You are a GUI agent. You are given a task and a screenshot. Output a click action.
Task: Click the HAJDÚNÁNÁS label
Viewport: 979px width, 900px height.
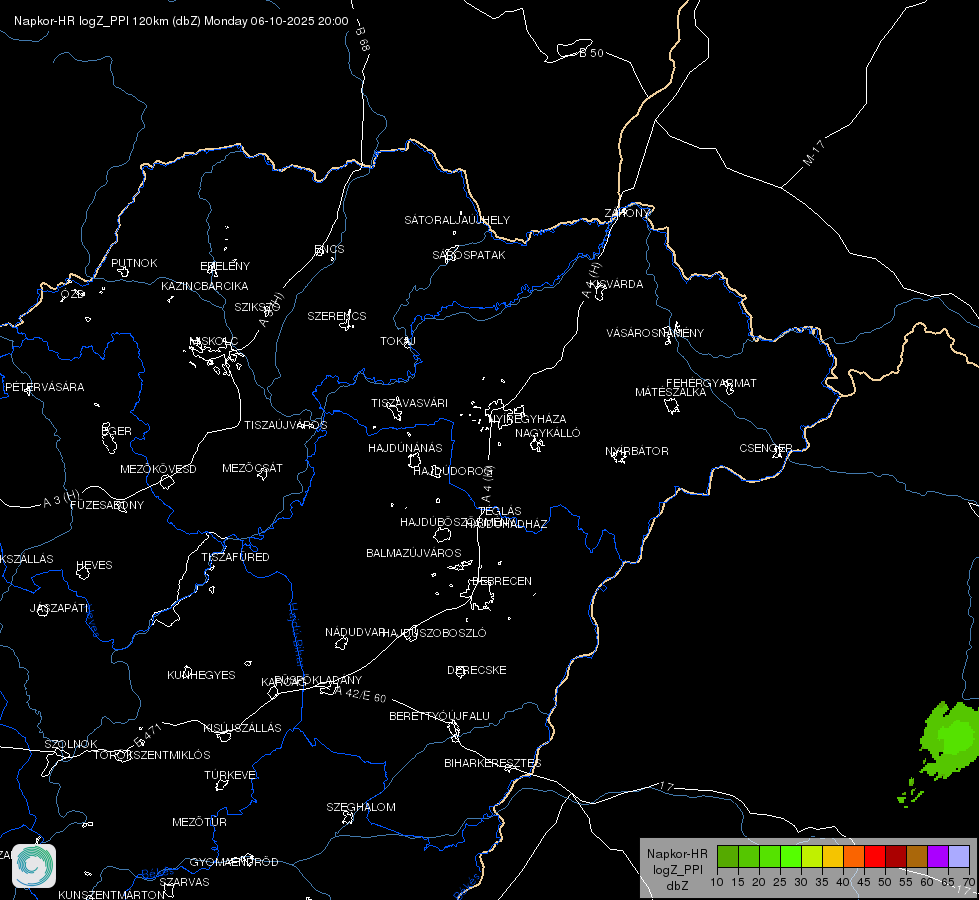point(405,448)
